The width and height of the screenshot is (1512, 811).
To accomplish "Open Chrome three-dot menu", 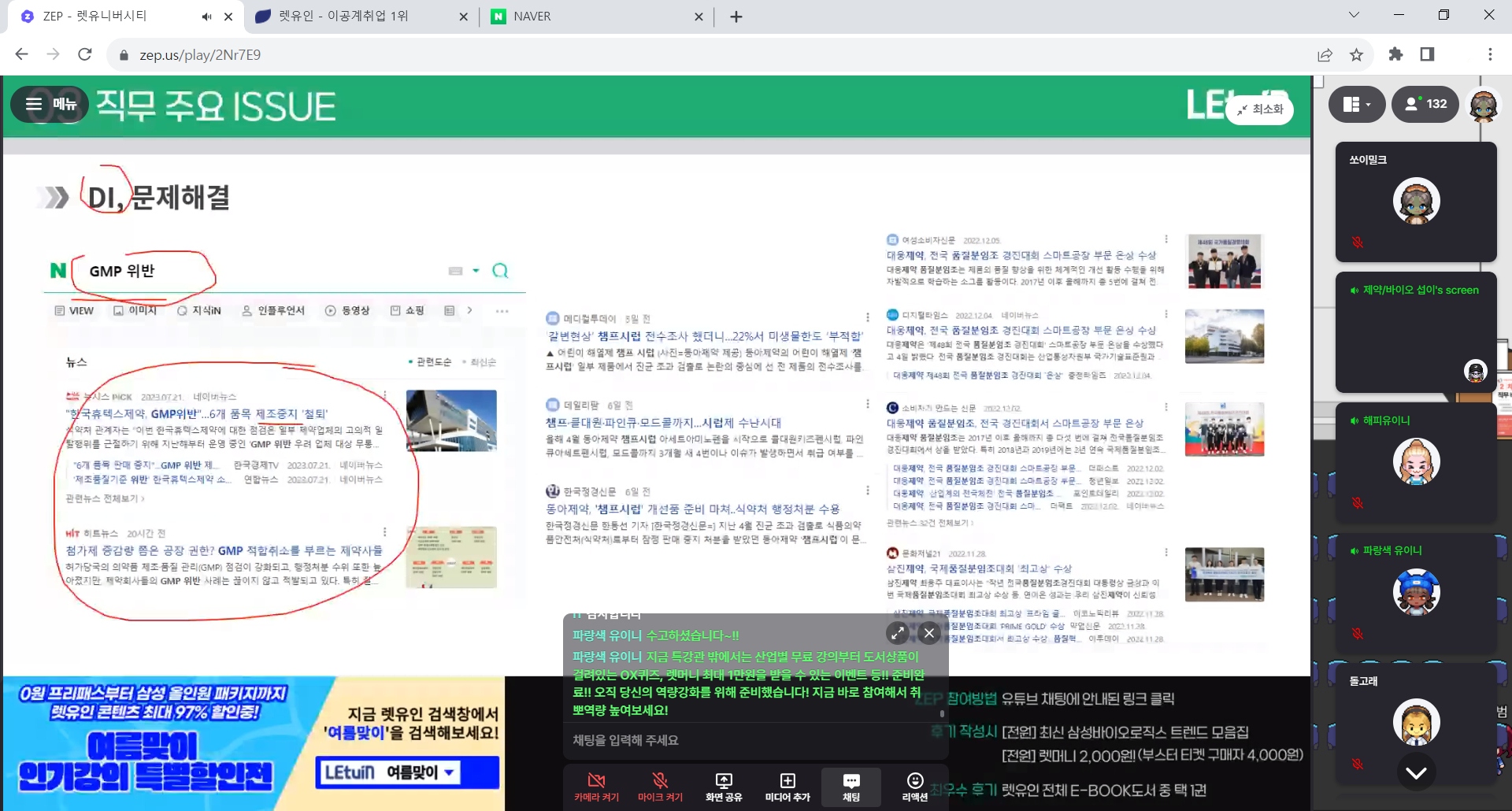I will coord(1490,54).
